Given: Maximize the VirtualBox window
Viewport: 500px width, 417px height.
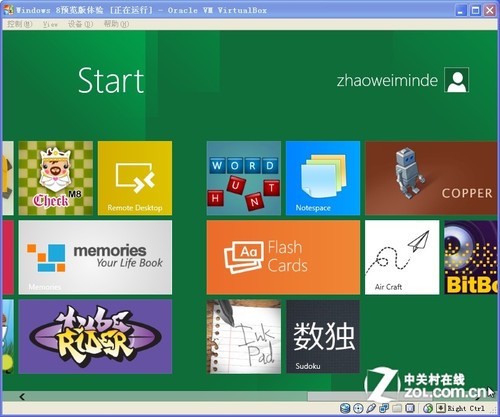Looking at the screenshot, I should (475, 10).
